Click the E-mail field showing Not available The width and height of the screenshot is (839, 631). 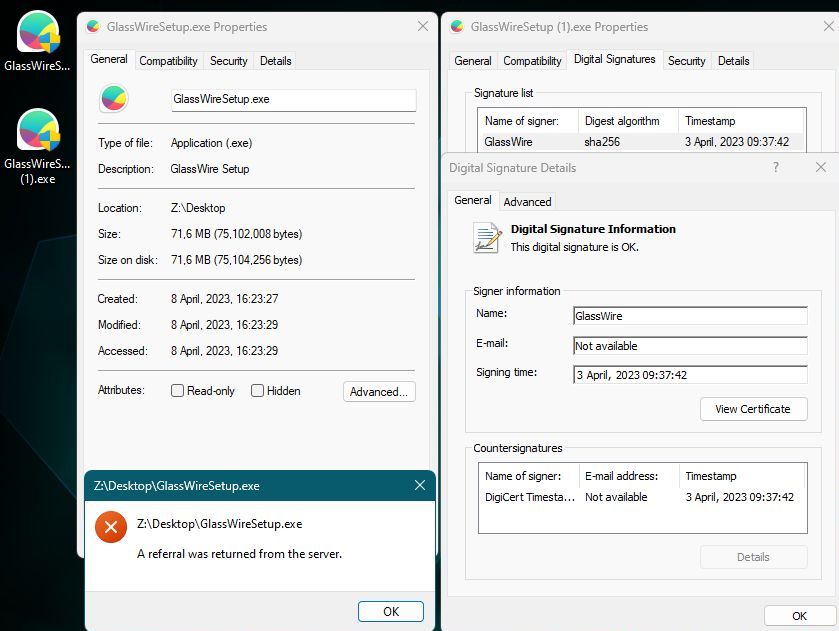690,346
